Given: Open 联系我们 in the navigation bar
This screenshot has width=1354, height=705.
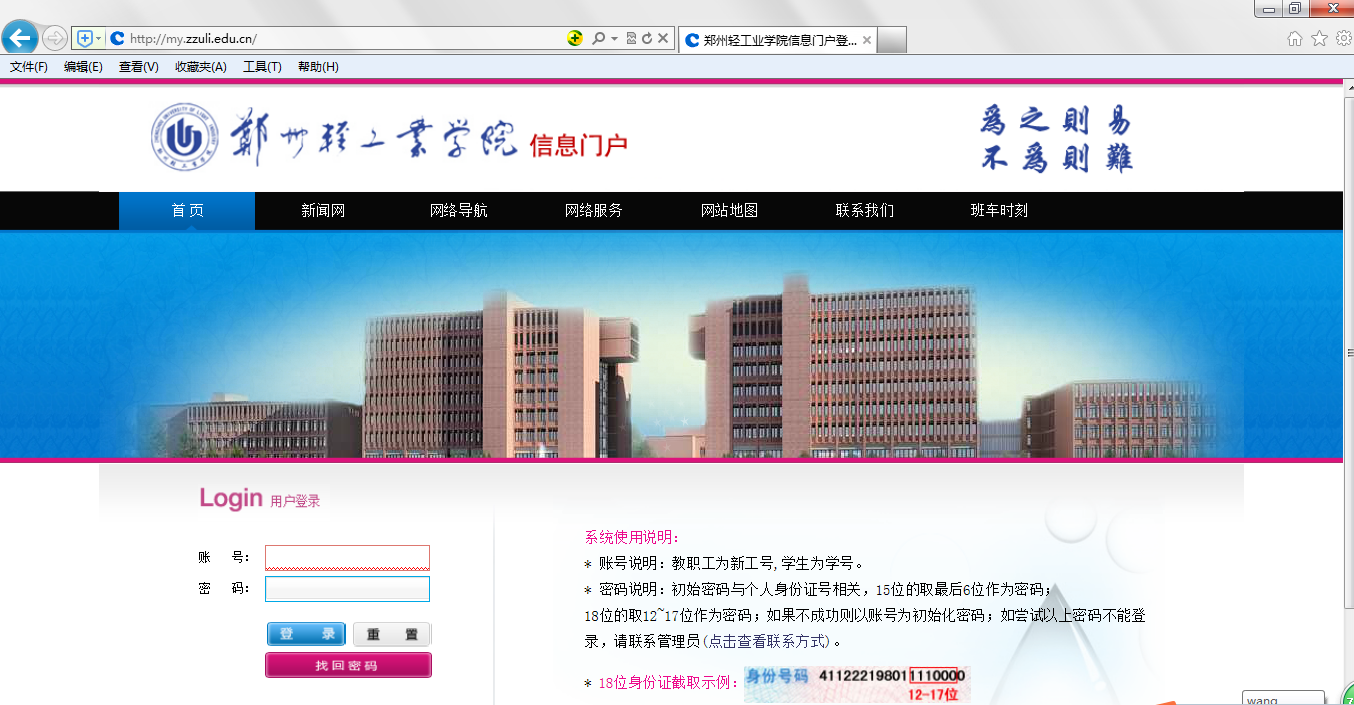Looking at the screenshot, I should point(865,211).
